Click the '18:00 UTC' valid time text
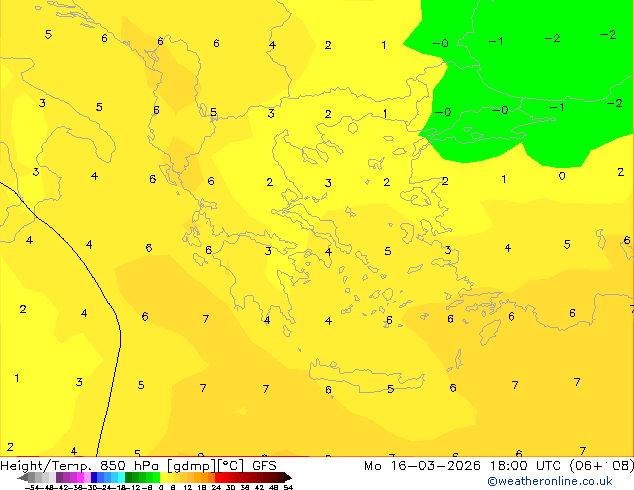The height and width of the screenshot is (490, 634). [525, 466]
